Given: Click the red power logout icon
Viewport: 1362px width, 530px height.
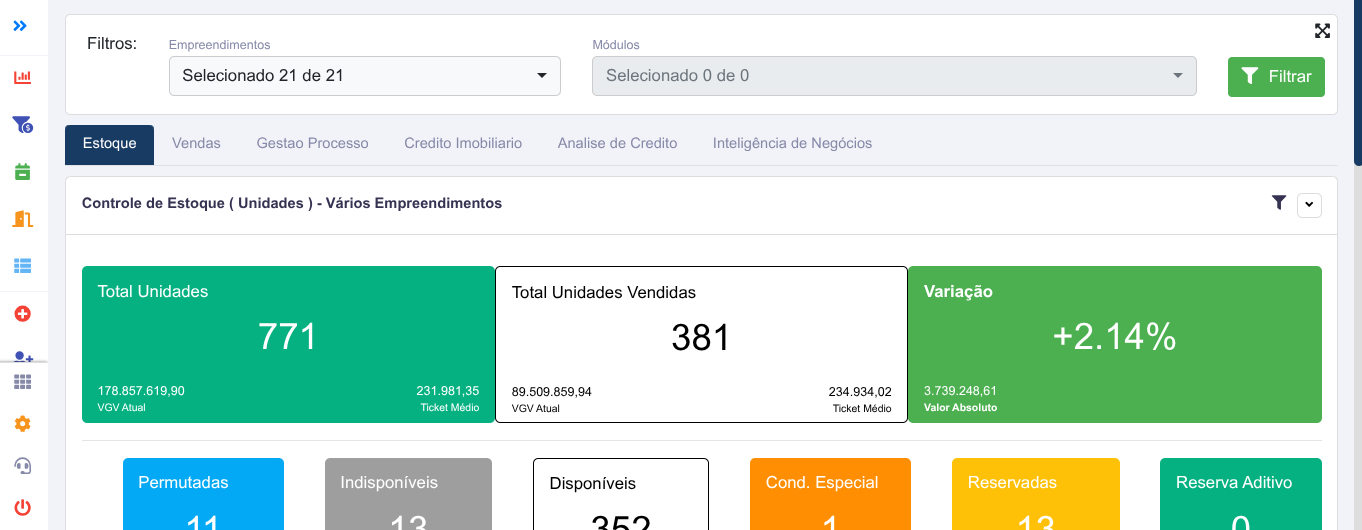Looking at the screenshot, I should [22, 506].
